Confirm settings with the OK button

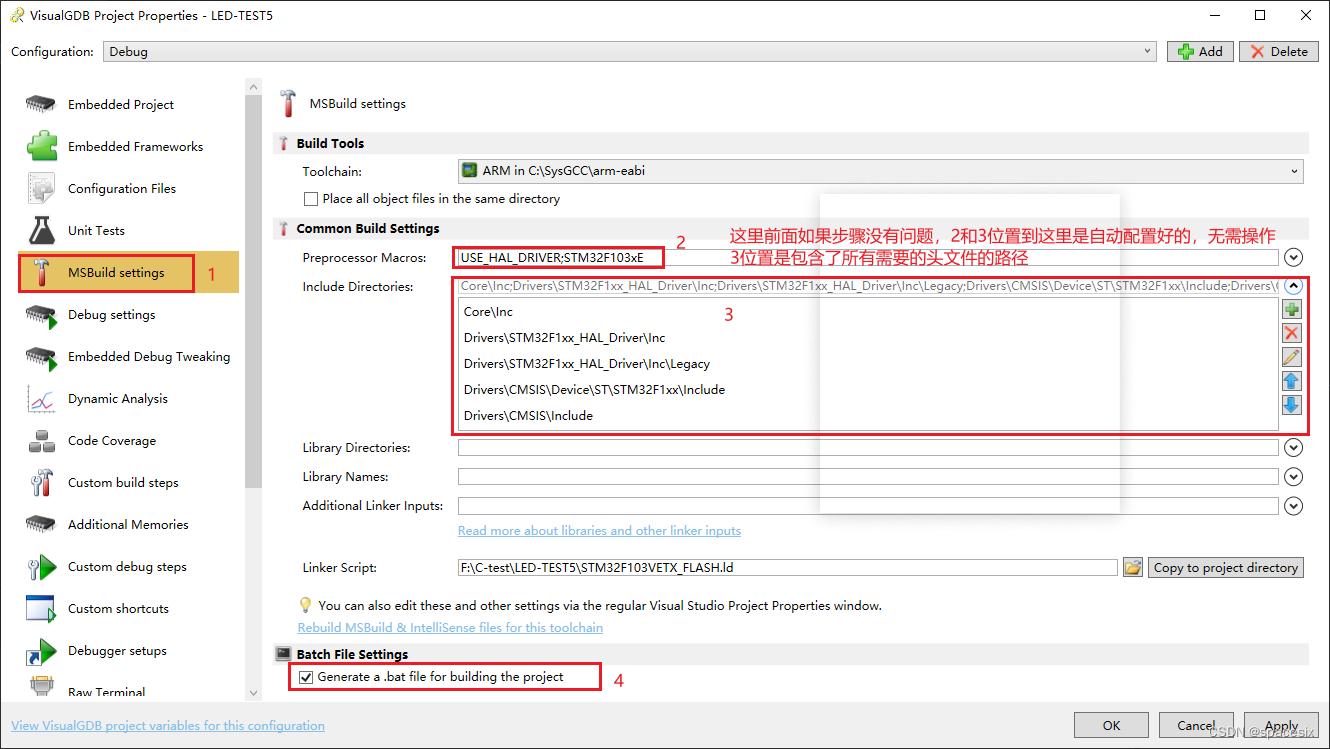(x=1111, y=726)
